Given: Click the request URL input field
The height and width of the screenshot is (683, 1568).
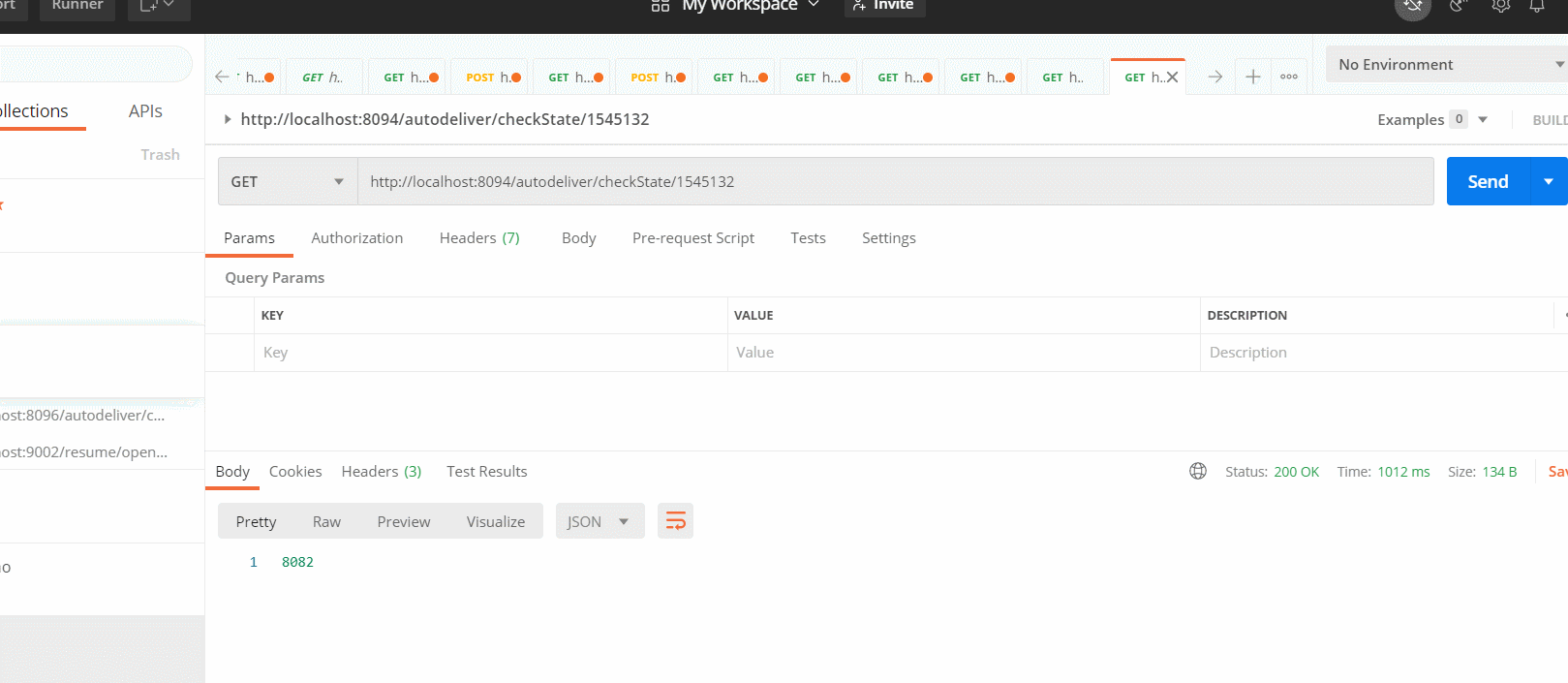Looking at the screenshot, I should 895,182.
